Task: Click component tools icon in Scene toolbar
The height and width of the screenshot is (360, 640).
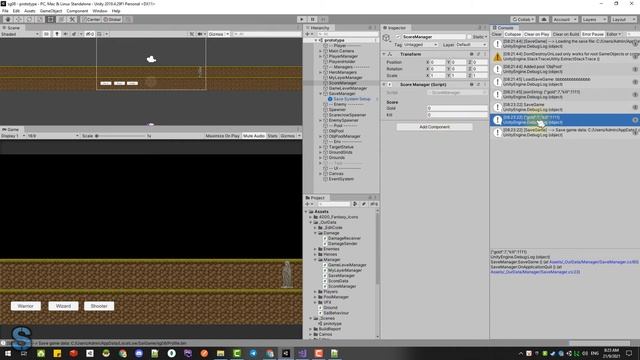Action: (x=191, y=34)
